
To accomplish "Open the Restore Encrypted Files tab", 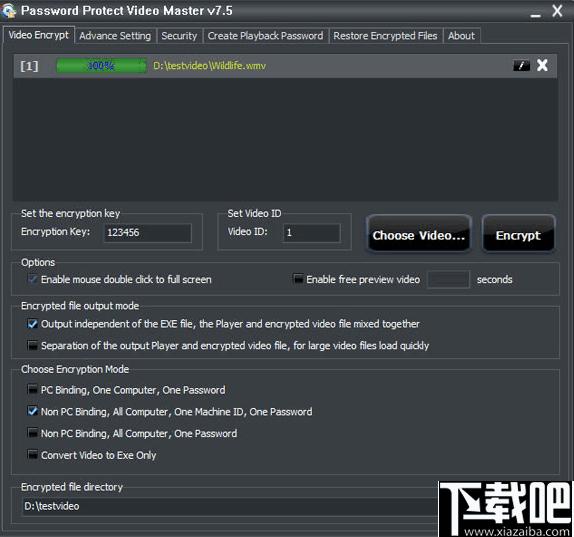I will click(x=385, y=36).
